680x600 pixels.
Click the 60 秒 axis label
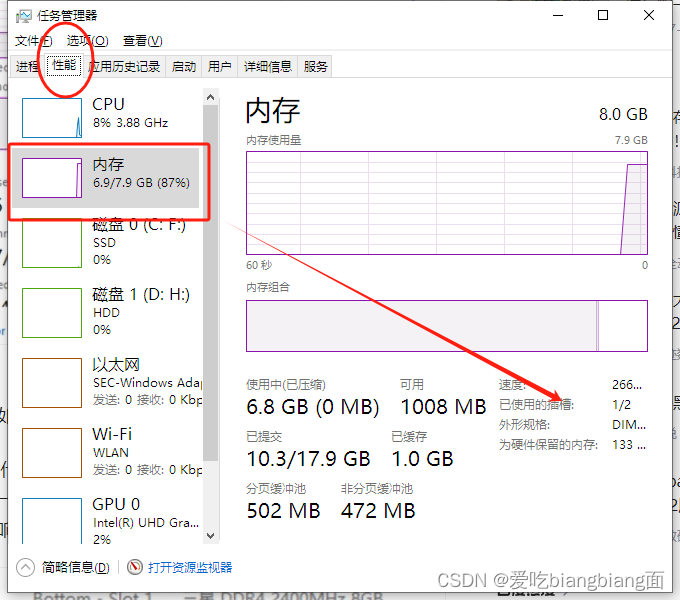pos(259,265)
